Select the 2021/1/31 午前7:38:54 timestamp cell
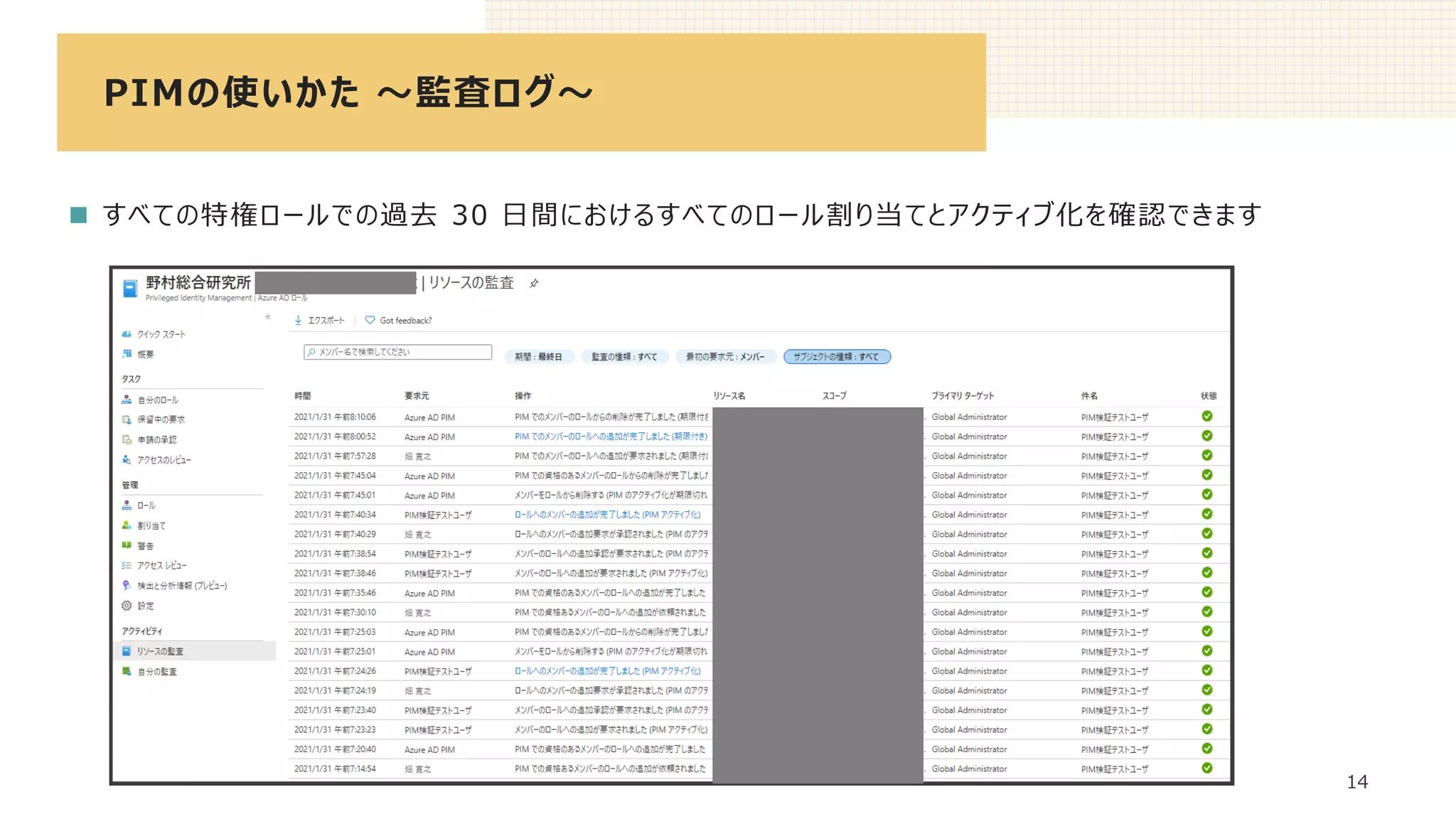 pos(335,554)
